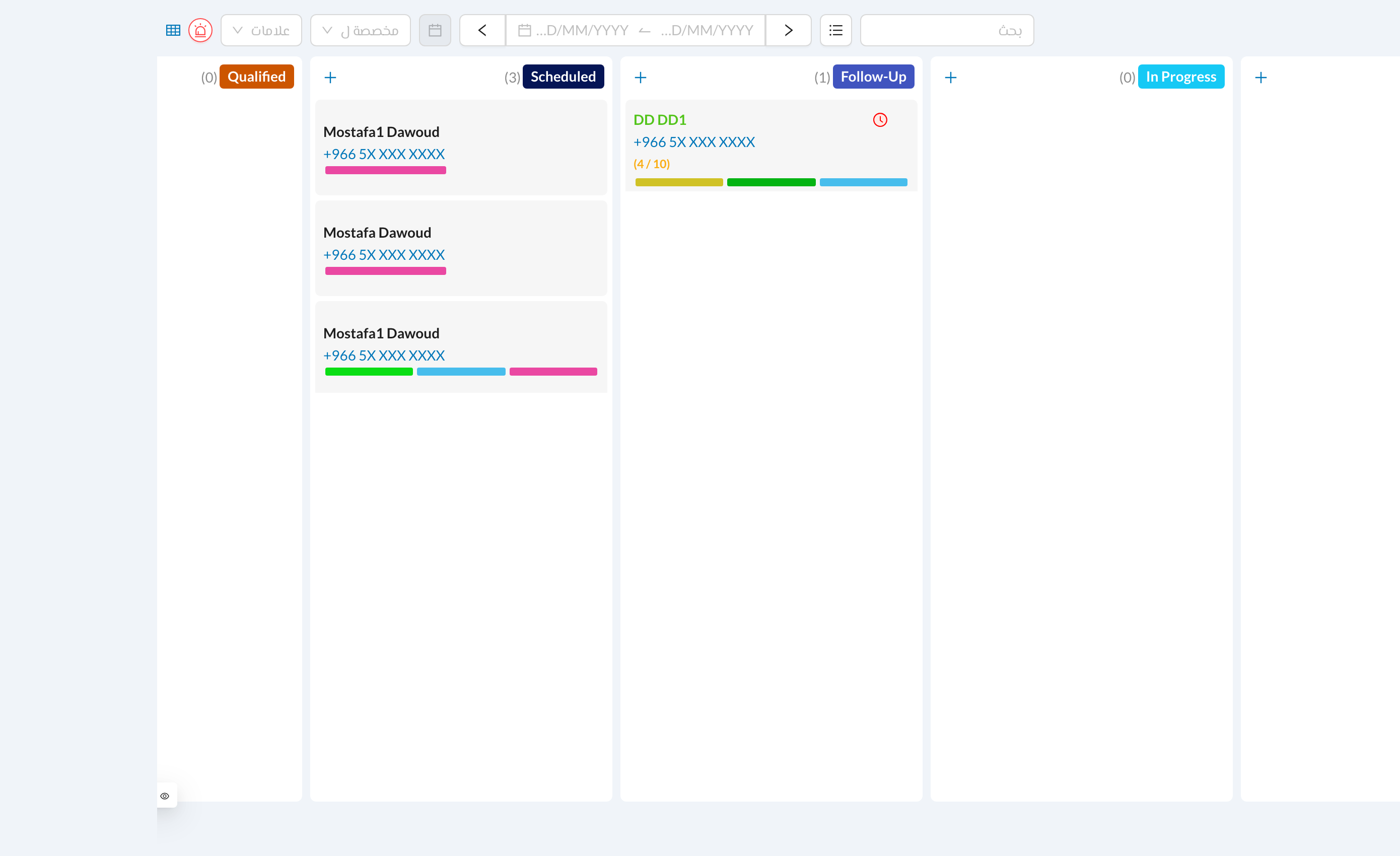The image size is (1400, 856).
Task: Click DD DD1's phone number link
Action: click(x=694, y=142)
